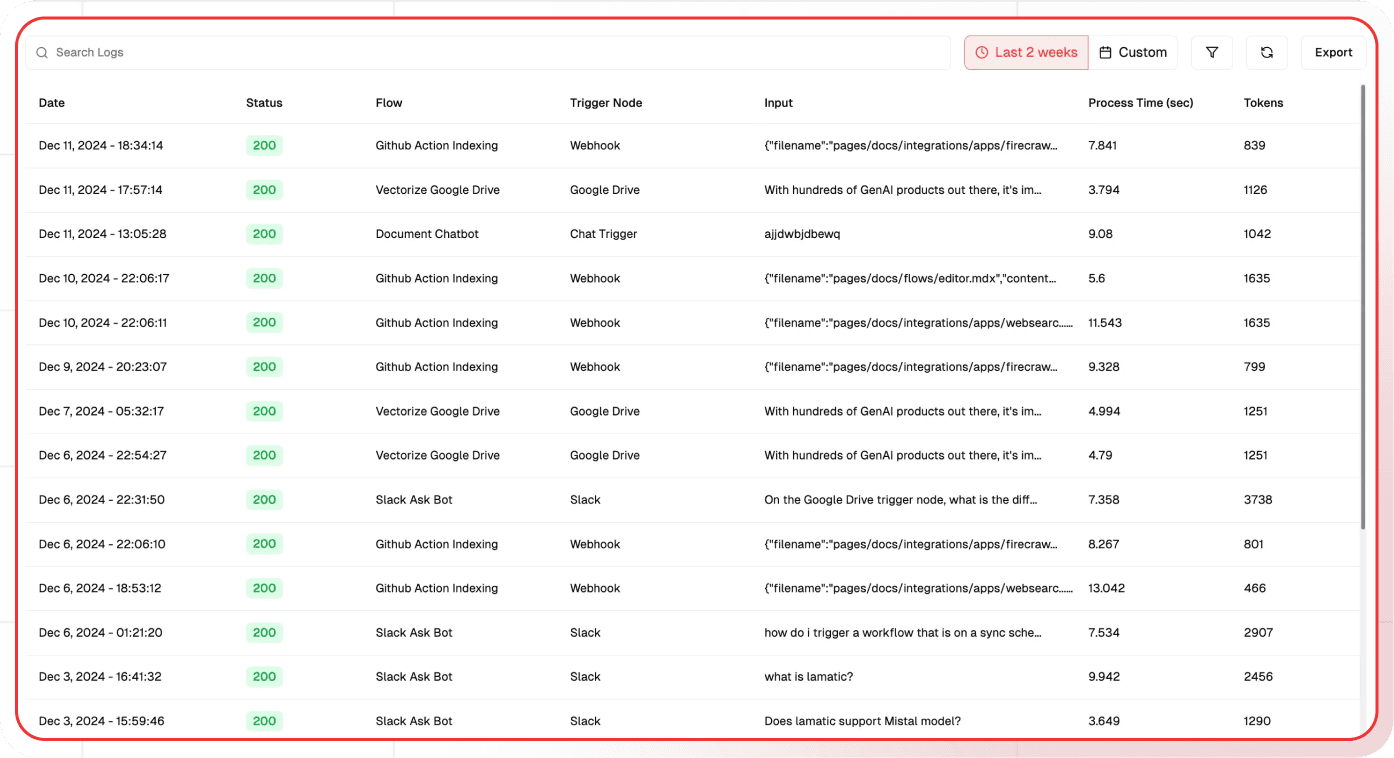The image size is (1394, 758).
Task: Open log dated Dec 10, 2024 - 22:06:17
Action: click(x=692, y=278)
